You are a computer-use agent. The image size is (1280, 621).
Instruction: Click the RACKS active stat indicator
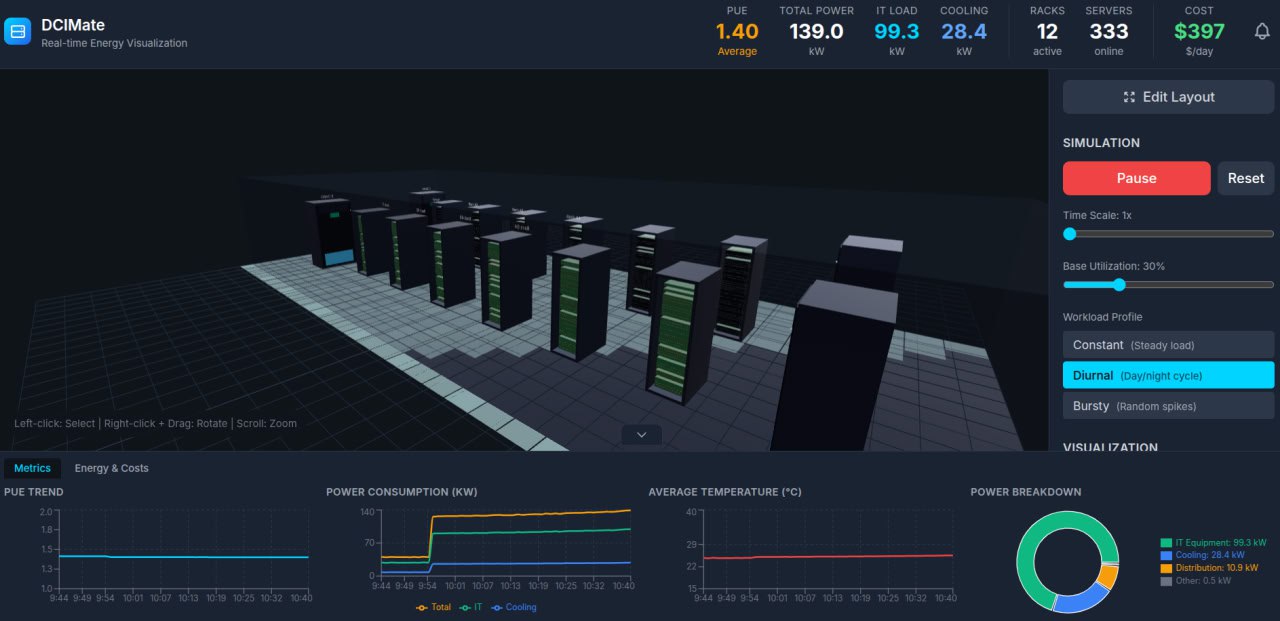pos(1047,31)
